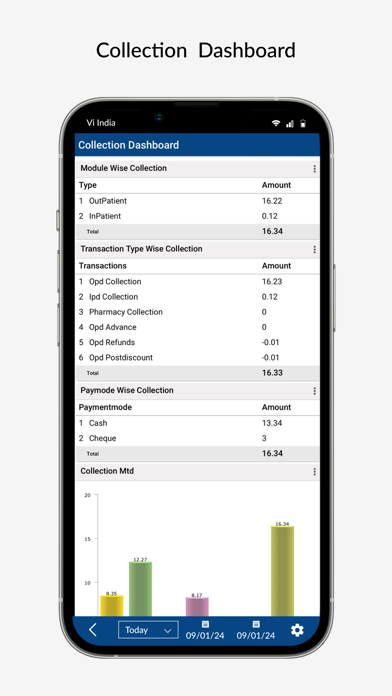
Task: Select the Pharmacy Collection row
Action: [198, 312]
